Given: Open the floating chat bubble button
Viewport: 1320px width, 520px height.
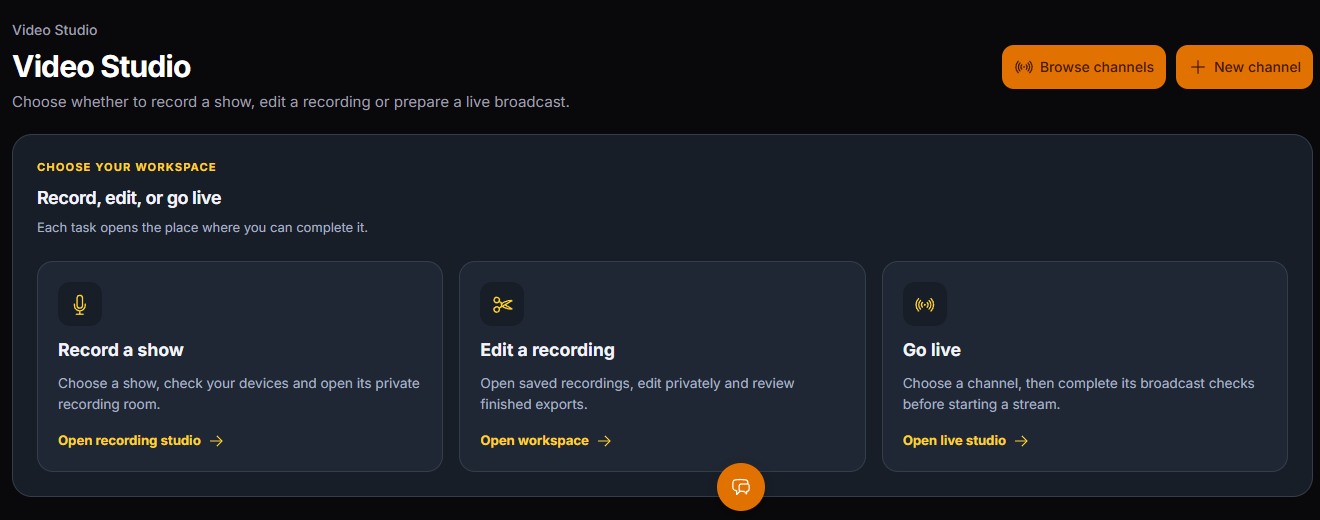Looking at the screenshot, I should coord(741,487).
